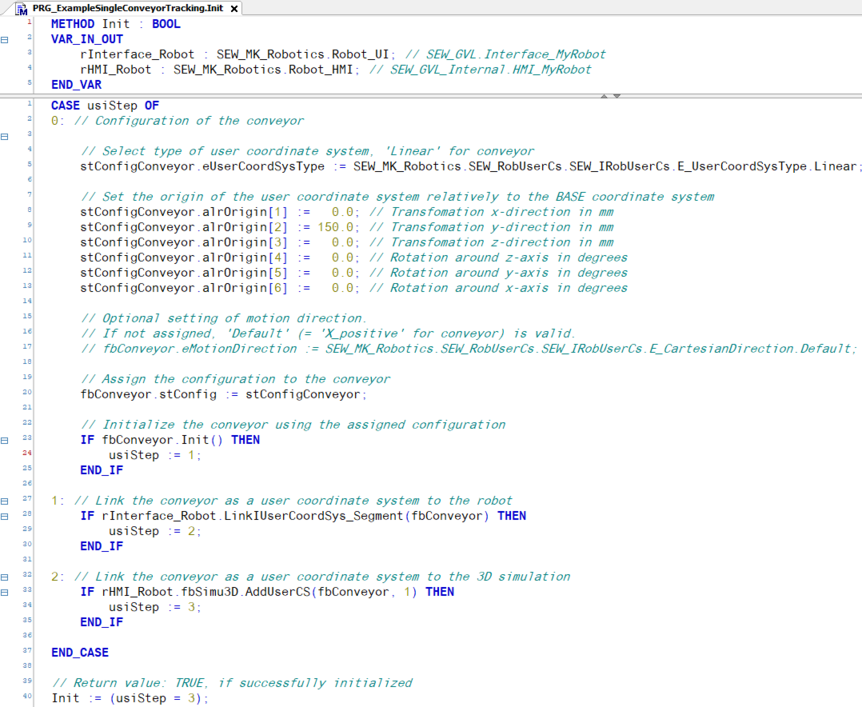
Task: Select the PRG_ExampleSingleConveyorTracking.Init tab
Action: [127, 8]
